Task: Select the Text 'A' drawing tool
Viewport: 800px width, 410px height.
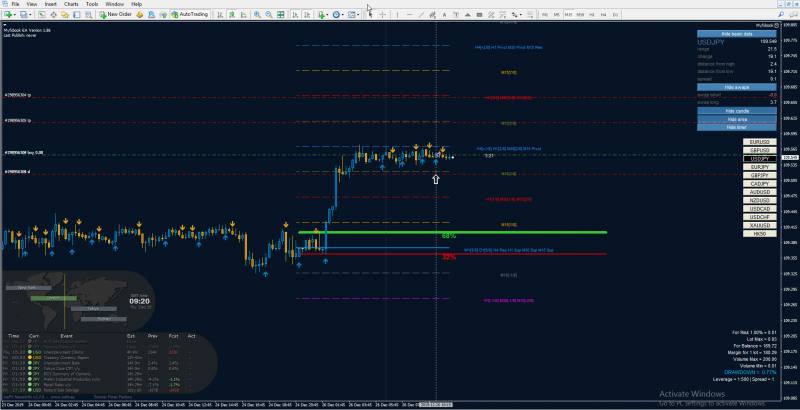Action: (x=444, y=15)
